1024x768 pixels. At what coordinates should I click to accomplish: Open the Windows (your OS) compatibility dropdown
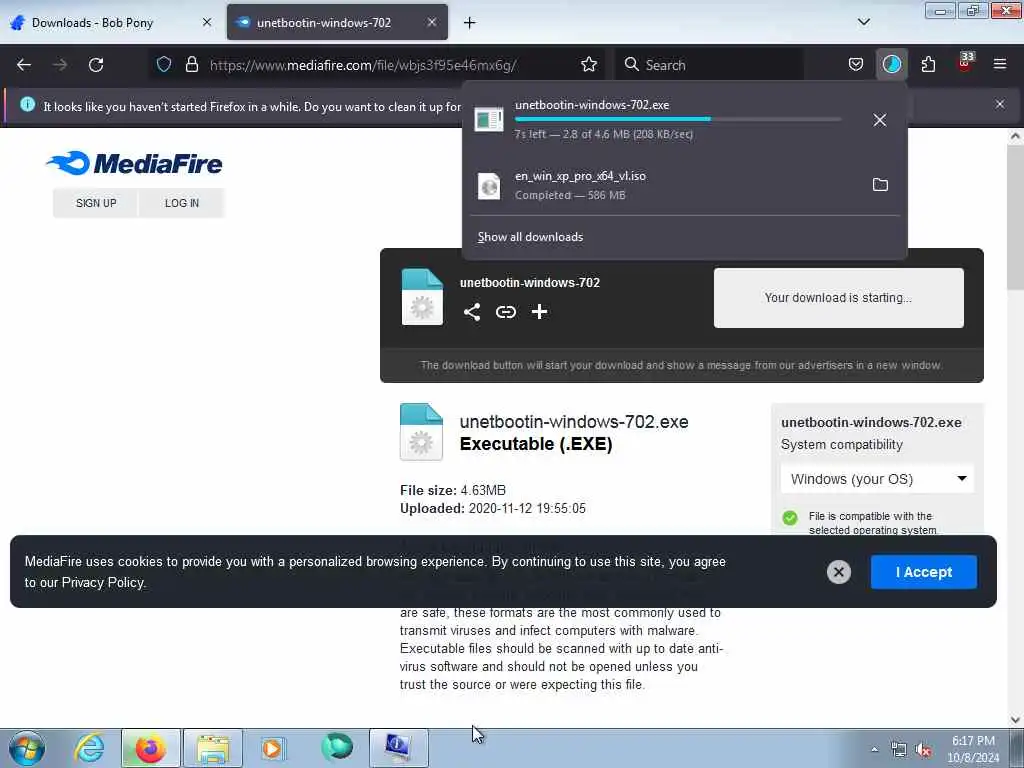(x=877, y=479)
